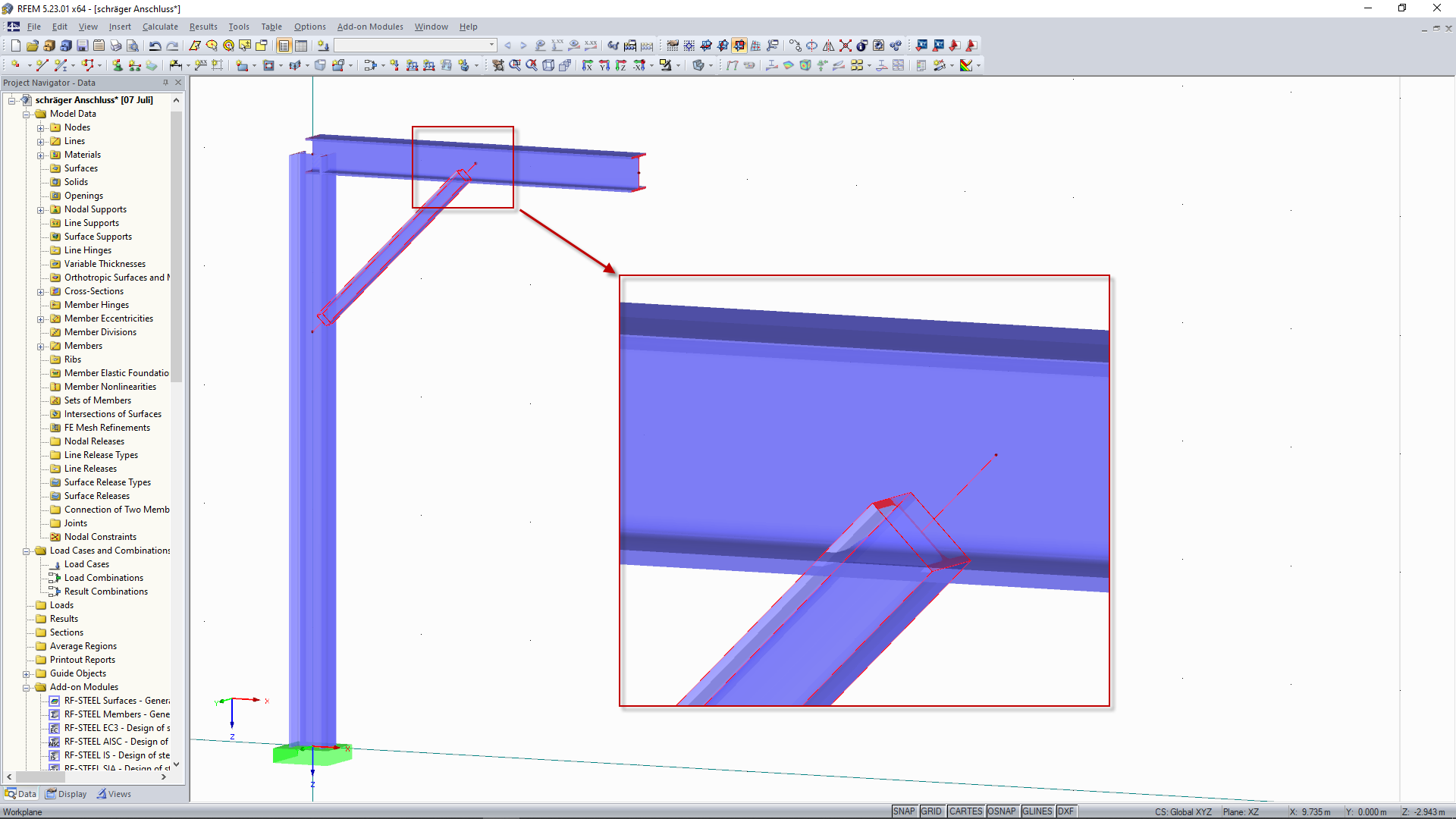Expand the Cross-Sections branch

tap(41, 291)
